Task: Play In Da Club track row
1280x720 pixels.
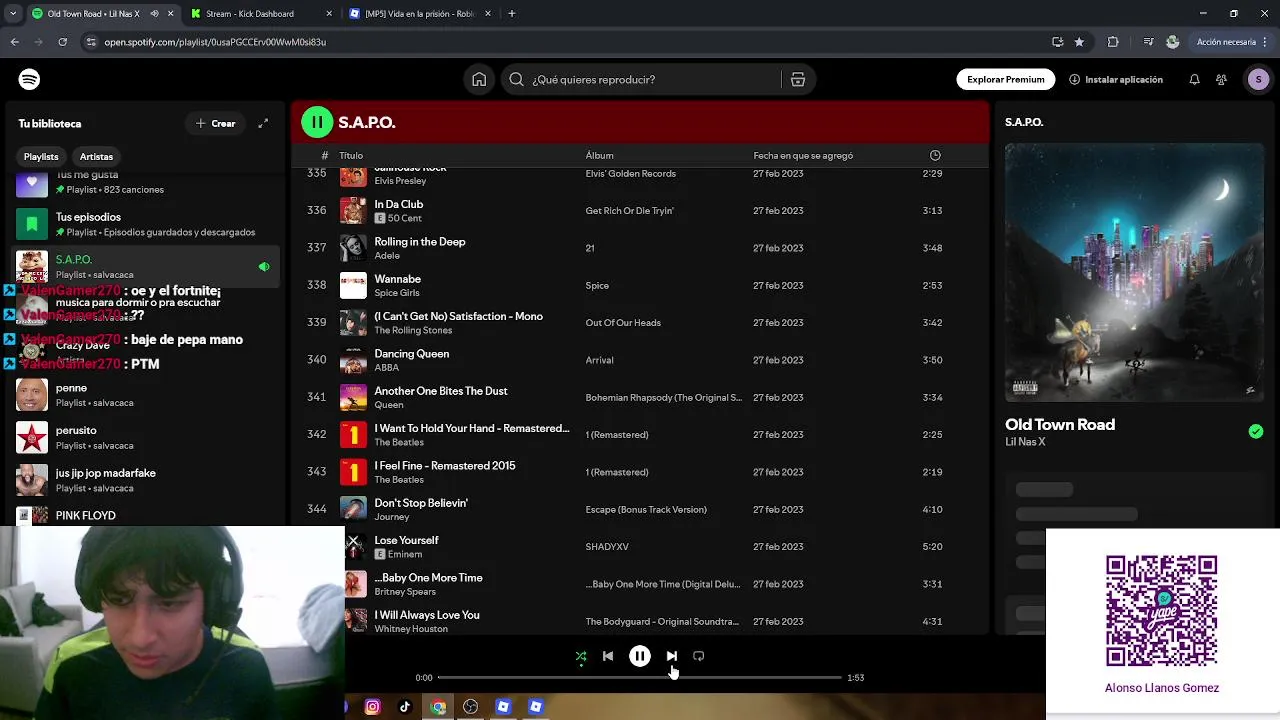Action: (x=640, y=211)
